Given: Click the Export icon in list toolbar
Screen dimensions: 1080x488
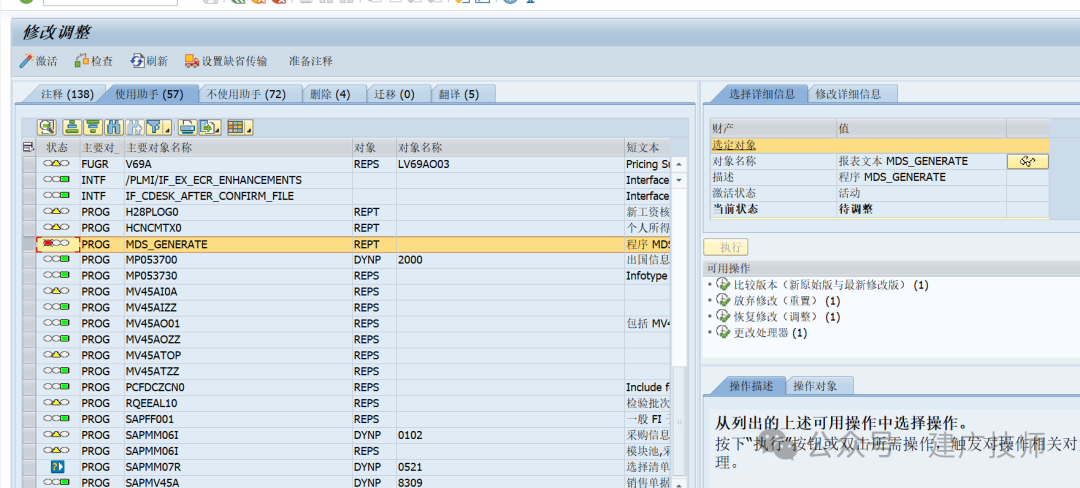Looking at the screenshot, I should coord(208,127).
